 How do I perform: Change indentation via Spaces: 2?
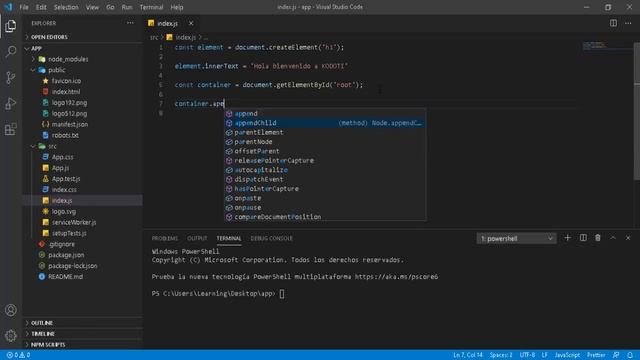(501, 355)
